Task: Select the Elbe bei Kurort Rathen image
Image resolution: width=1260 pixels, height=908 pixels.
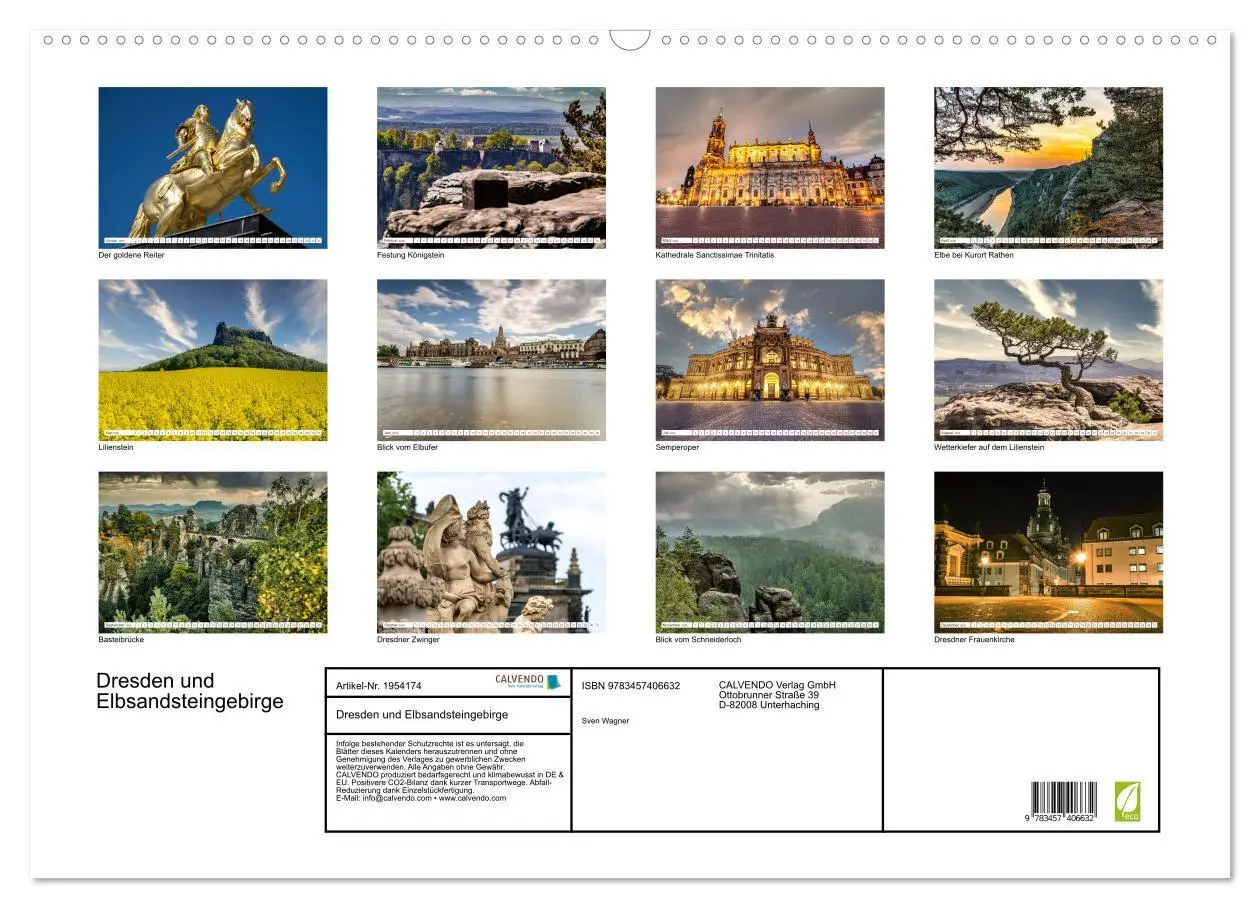Action: point(1049,165)
